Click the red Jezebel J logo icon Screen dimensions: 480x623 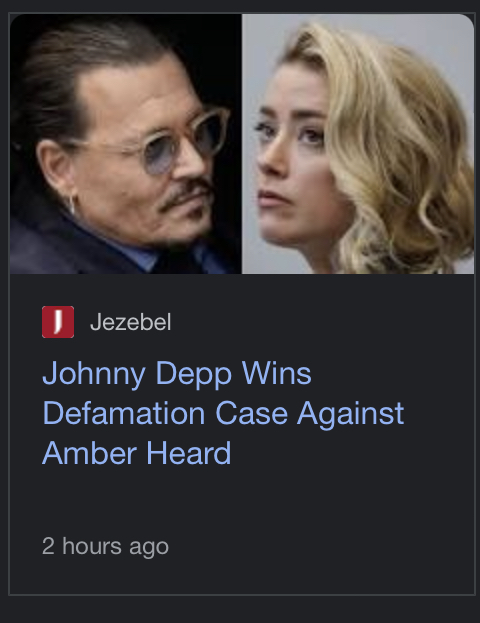[58, 322]
